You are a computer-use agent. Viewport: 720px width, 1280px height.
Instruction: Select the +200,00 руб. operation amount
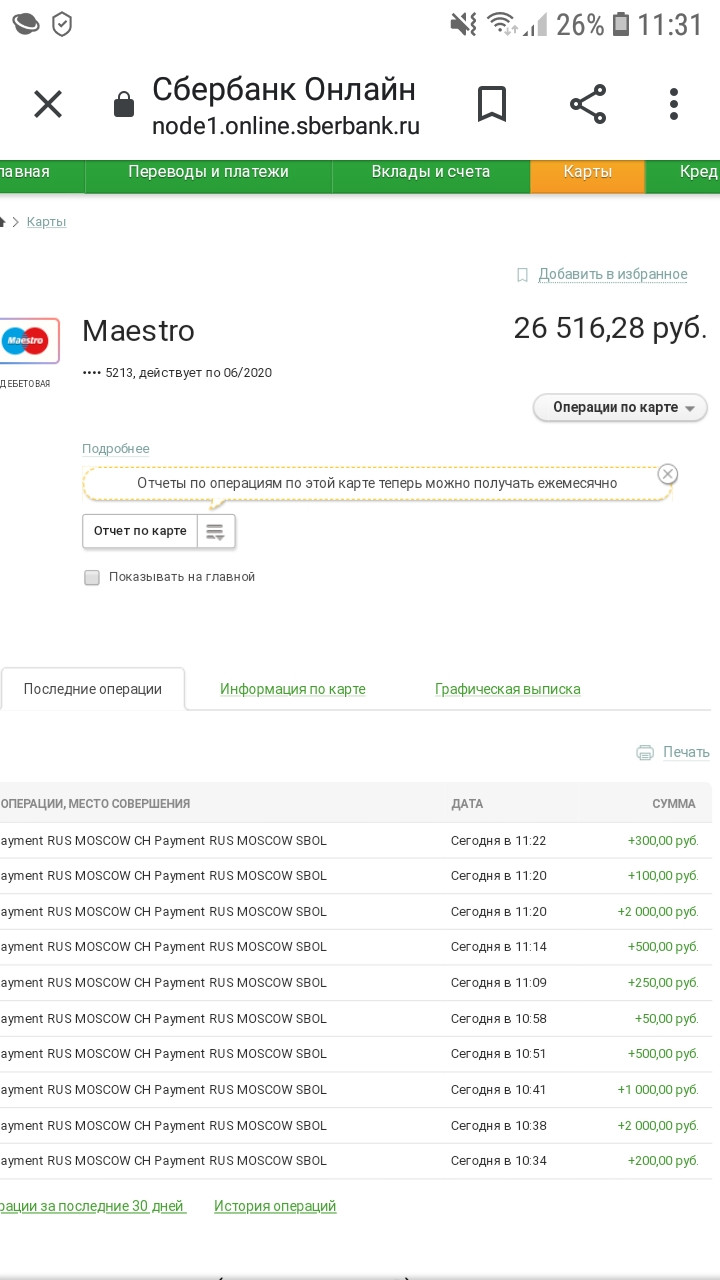(x=663, y=1161)
